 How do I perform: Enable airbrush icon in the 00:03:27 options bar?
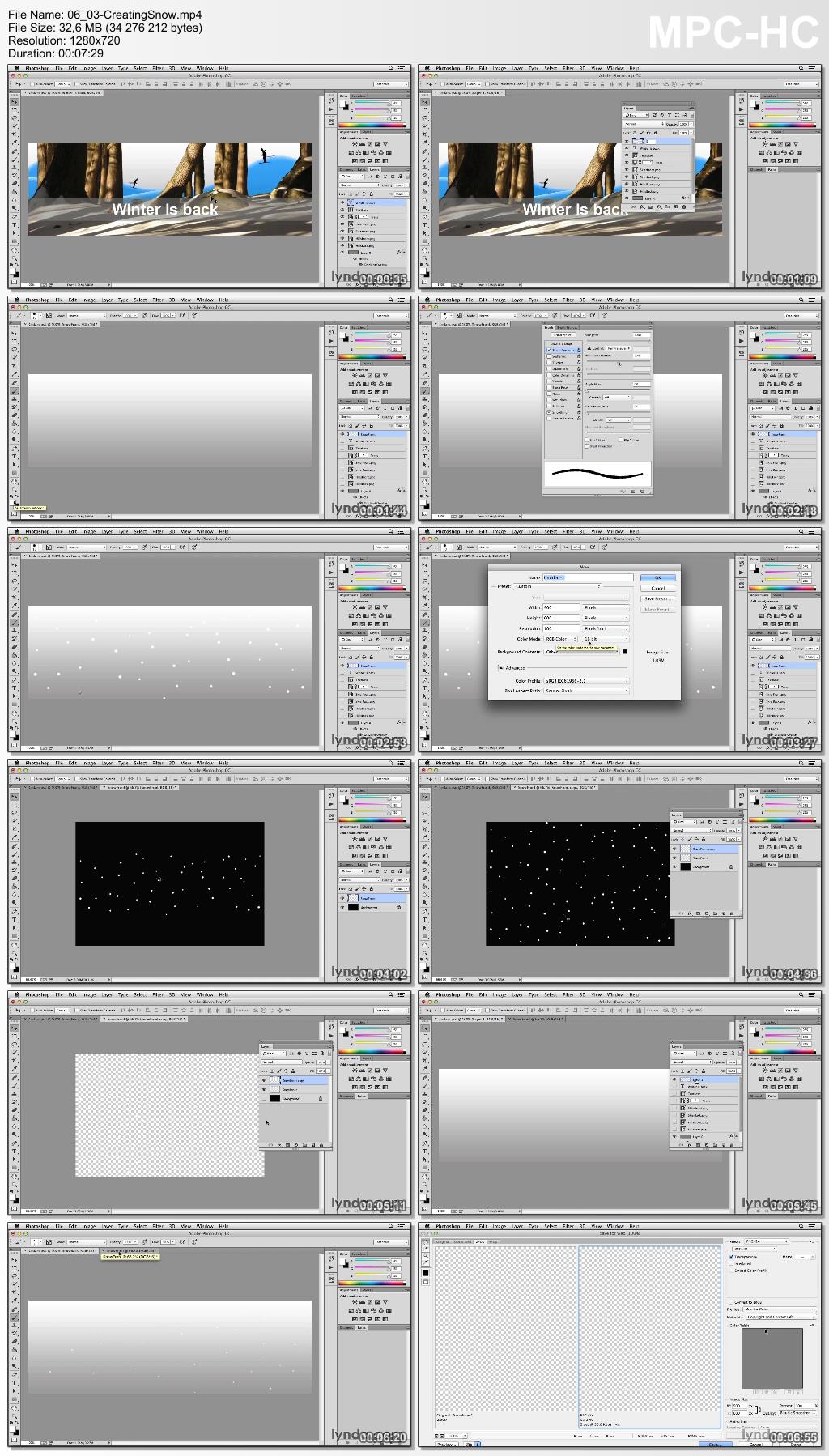(x=593, y=547)
